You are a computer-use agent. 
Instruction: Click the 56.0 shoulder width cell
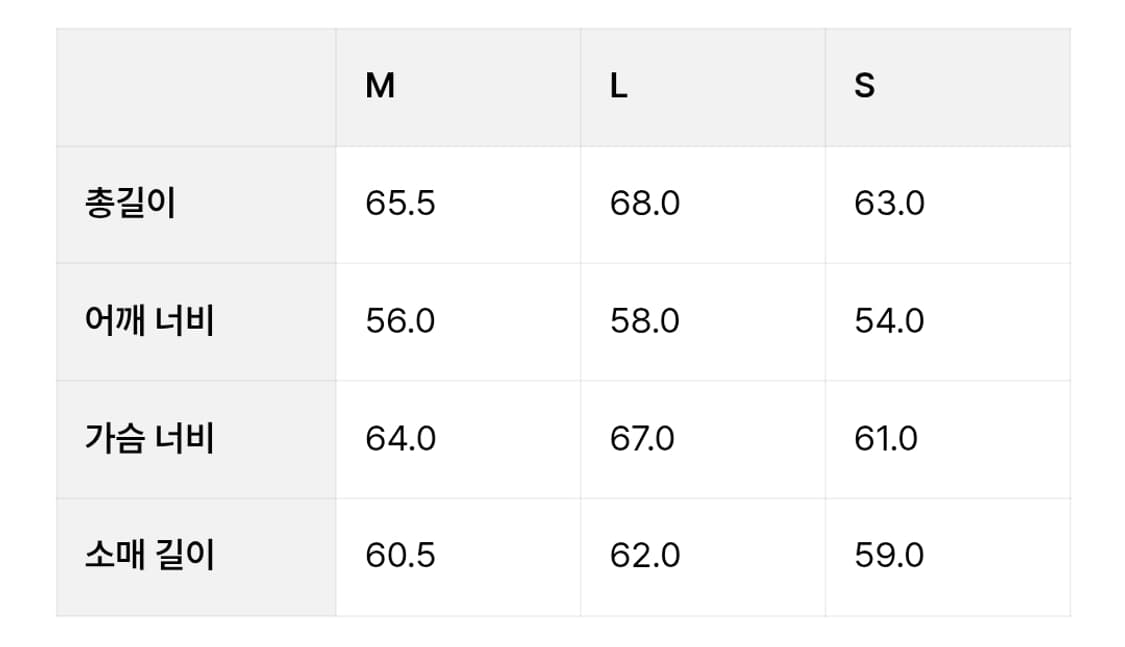point(400,321)
